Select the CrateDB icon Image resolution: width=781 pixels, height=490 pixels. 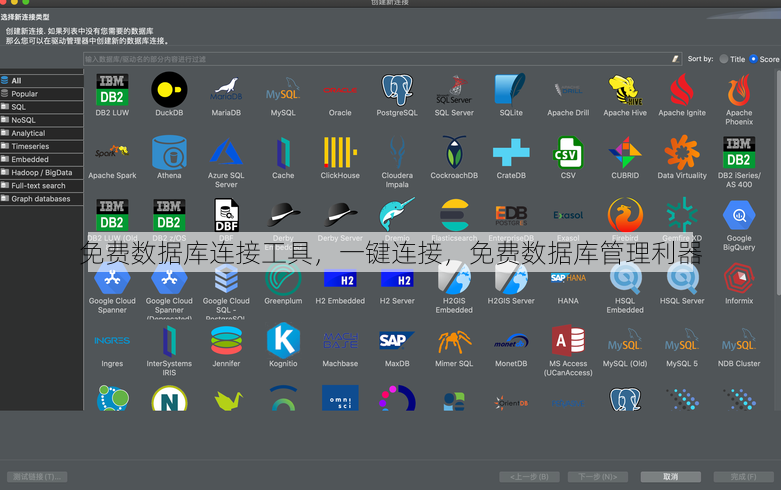point(511,152)
